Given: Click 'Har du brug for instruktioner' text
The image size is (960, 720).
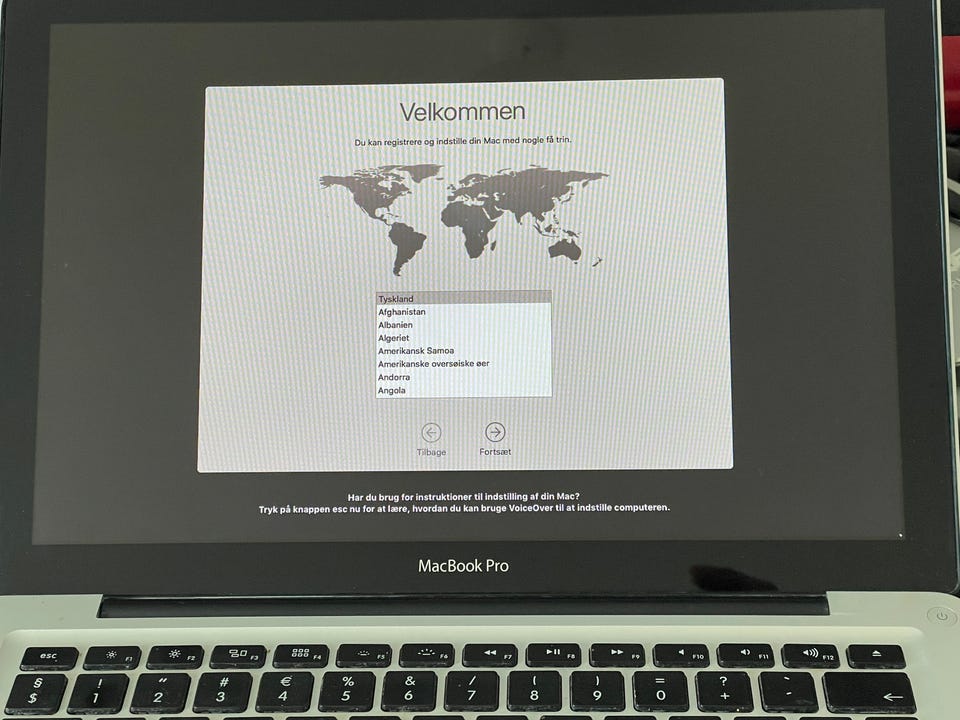Looking at the screenshot, I should pos(463,497).
